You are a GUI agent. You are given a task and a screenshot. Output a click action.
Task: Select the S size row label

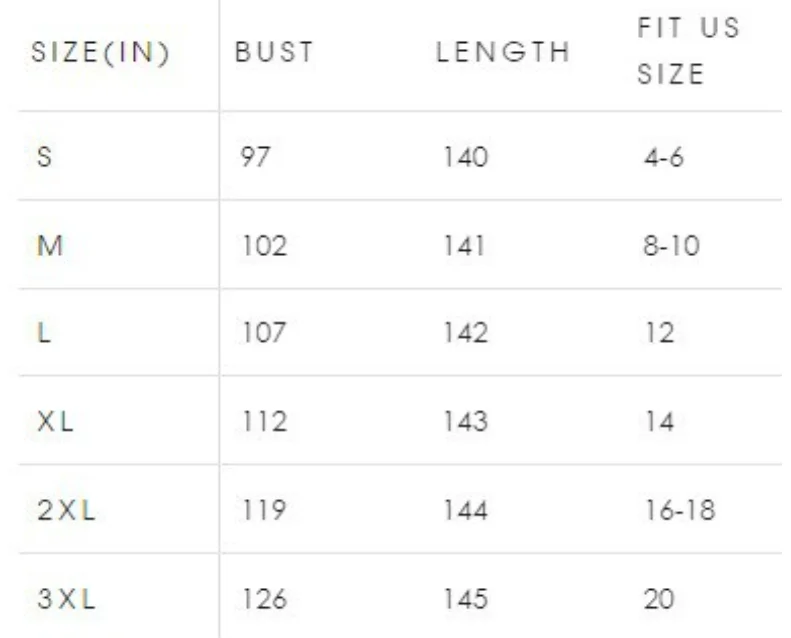click(44, 156)
